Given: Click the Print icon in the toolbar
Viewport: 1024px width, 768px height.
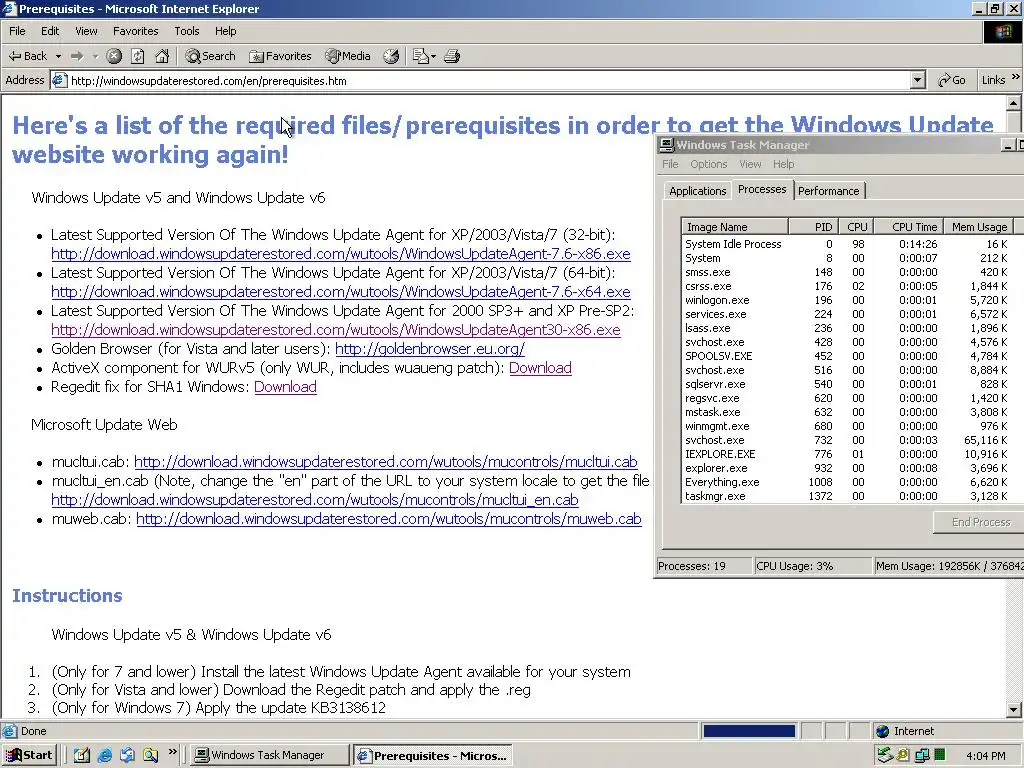Looking at the screenshot, I should (452, 56).
